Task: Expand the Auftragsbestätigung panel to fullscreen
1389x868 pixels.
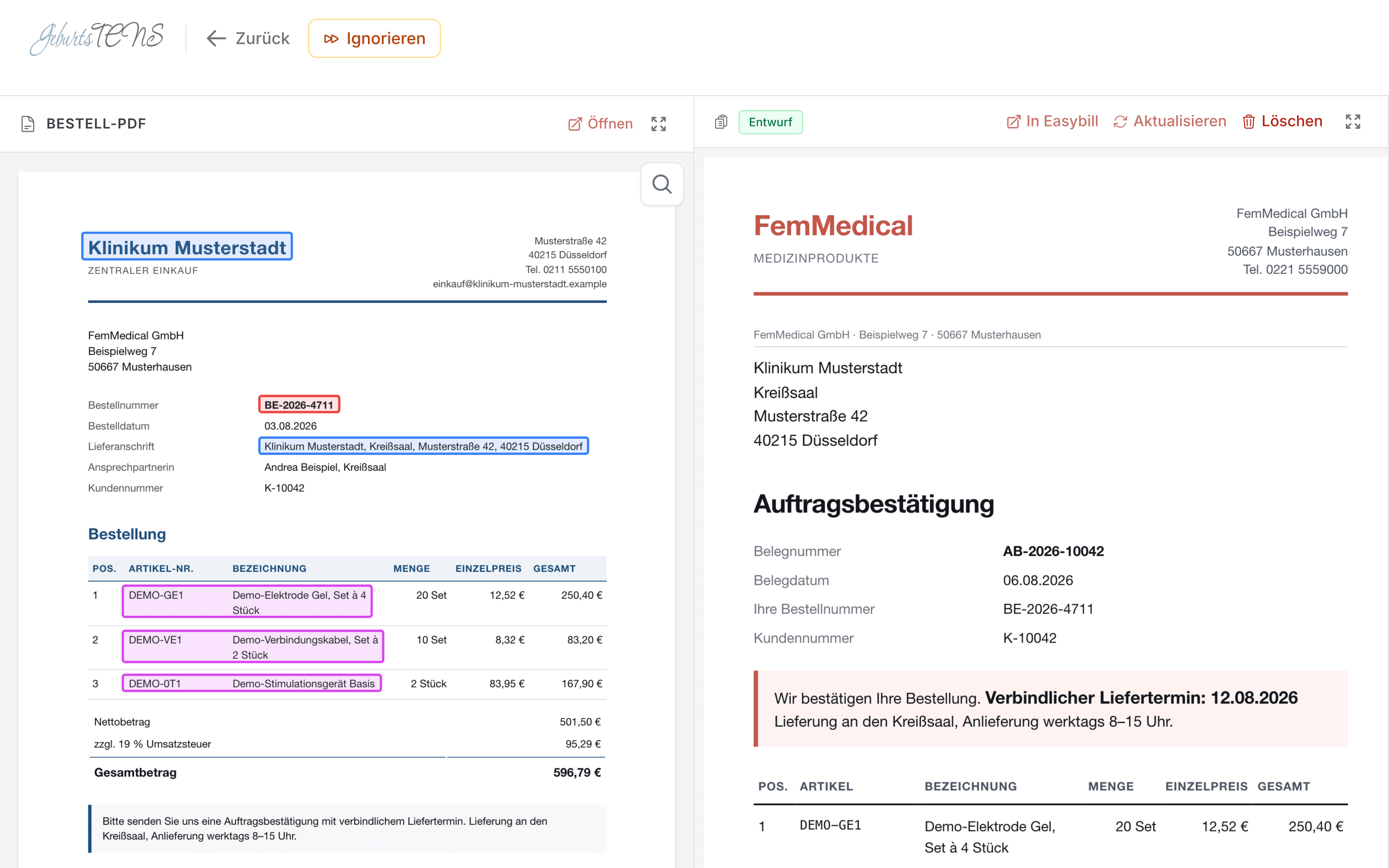Action: coord(1353,121)
